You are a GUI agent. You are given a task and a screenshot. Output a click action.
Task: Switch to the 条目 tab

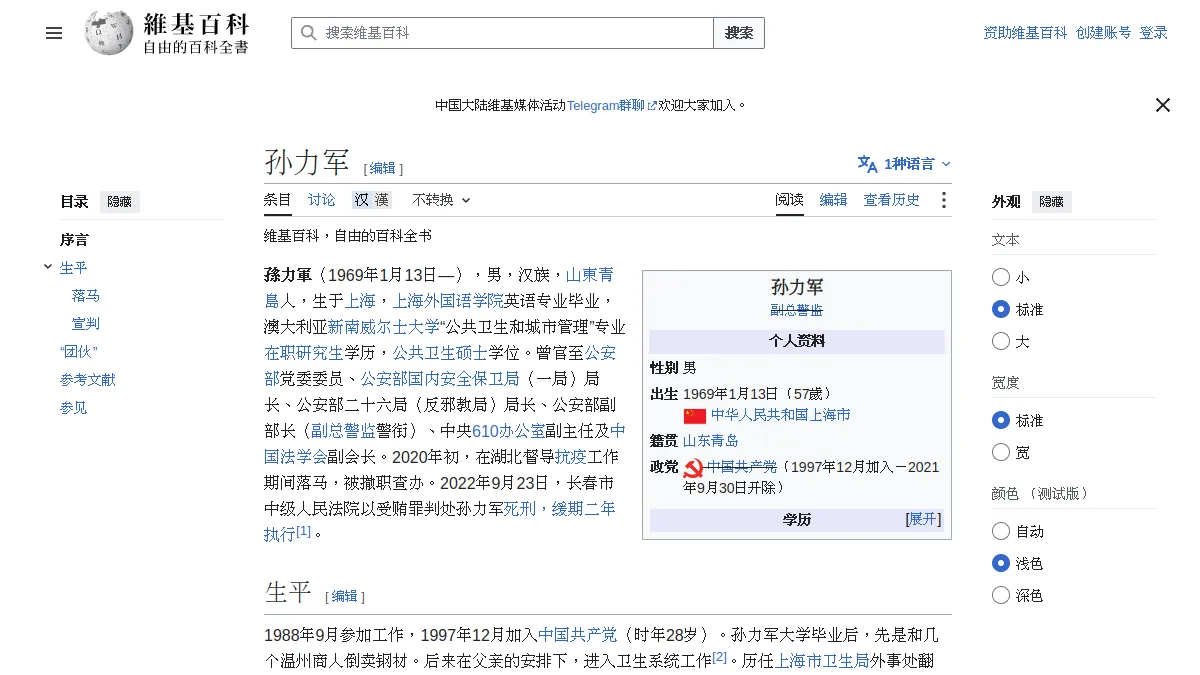278,200
